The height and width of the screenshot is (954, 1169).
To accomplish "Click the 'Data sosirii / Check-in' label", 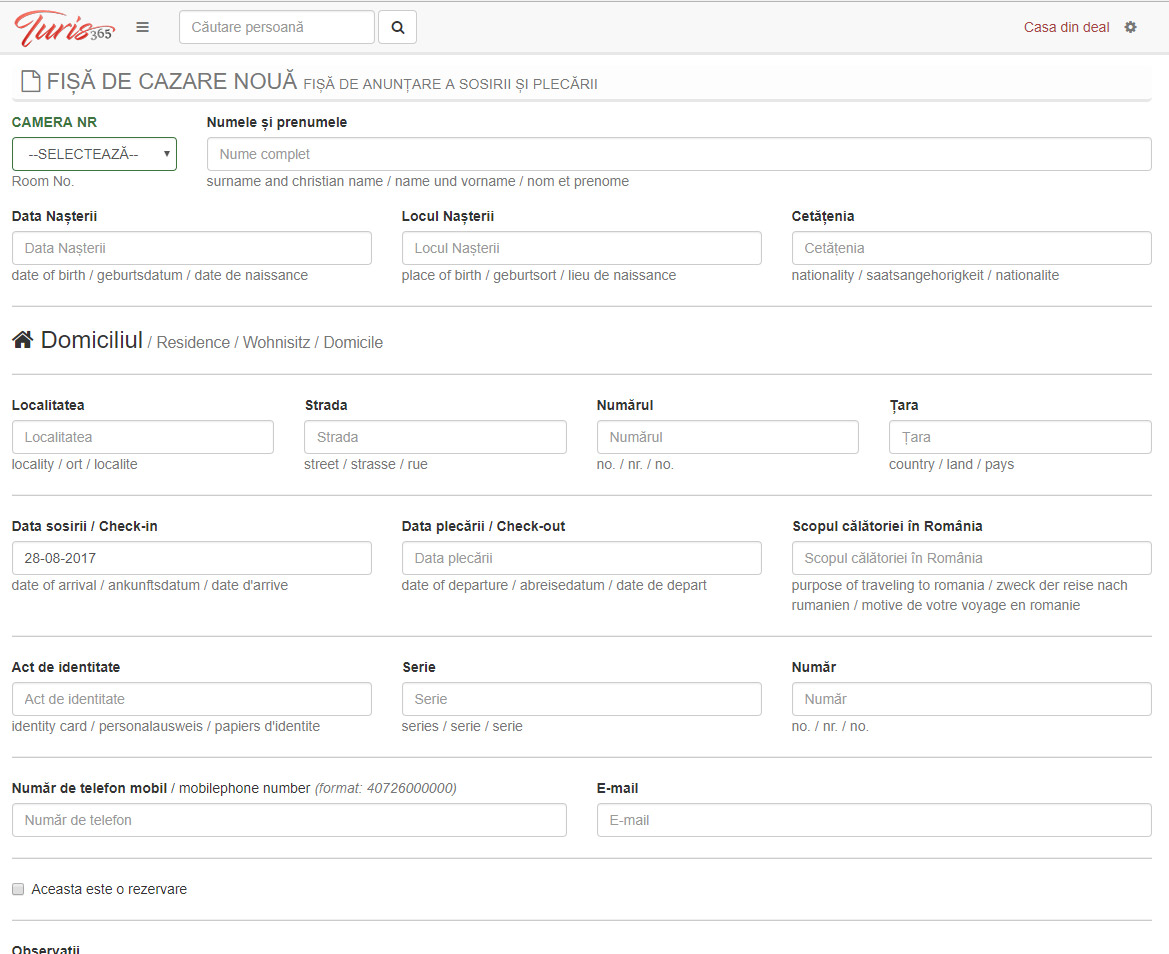I will [x=85, y=526].
